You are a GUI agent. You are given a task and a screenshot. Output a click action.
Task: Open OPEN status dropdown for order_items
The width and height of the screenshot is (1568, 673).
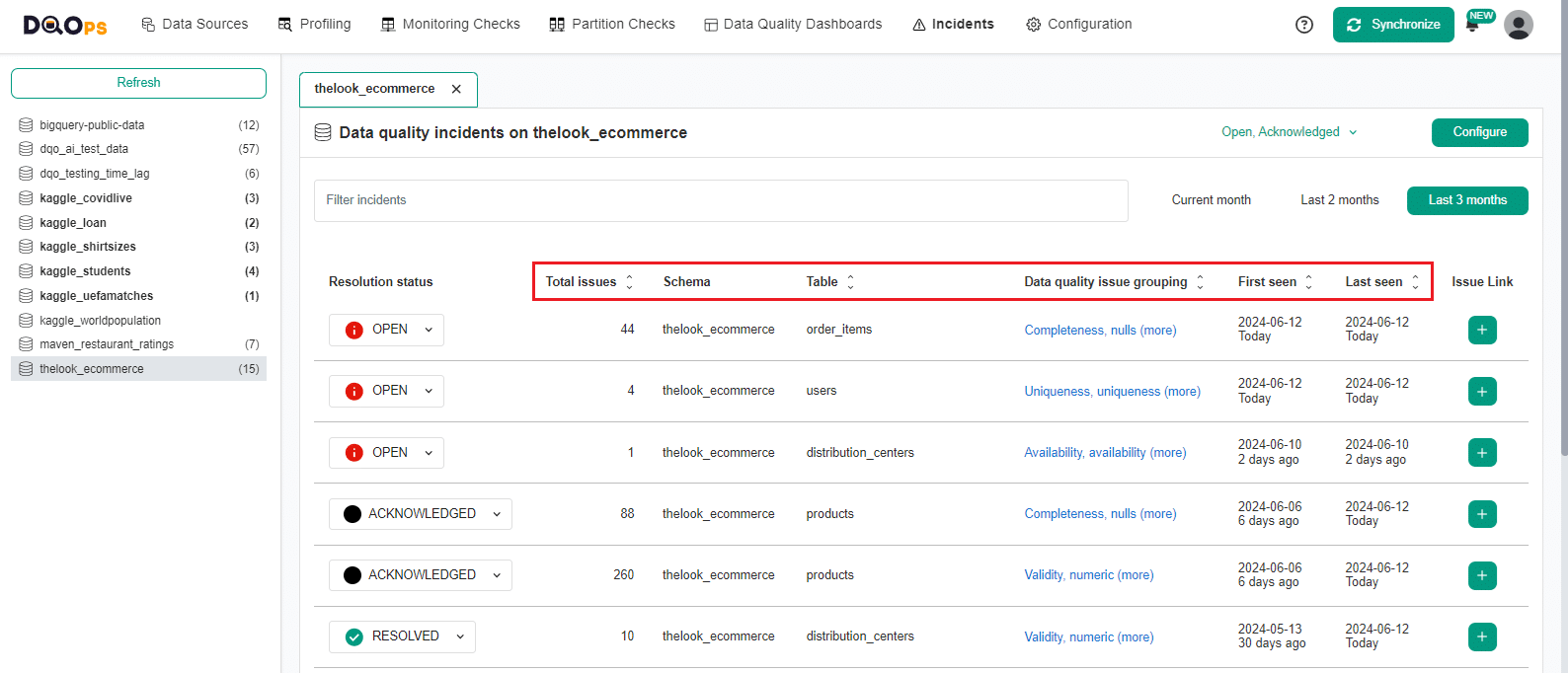(386, 330)
